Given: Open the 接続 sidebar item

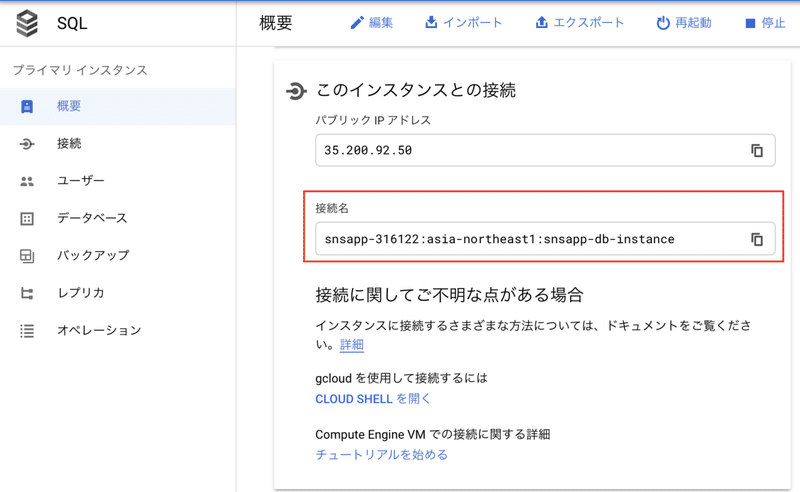Looking at the screenshot, I should 118,144.
